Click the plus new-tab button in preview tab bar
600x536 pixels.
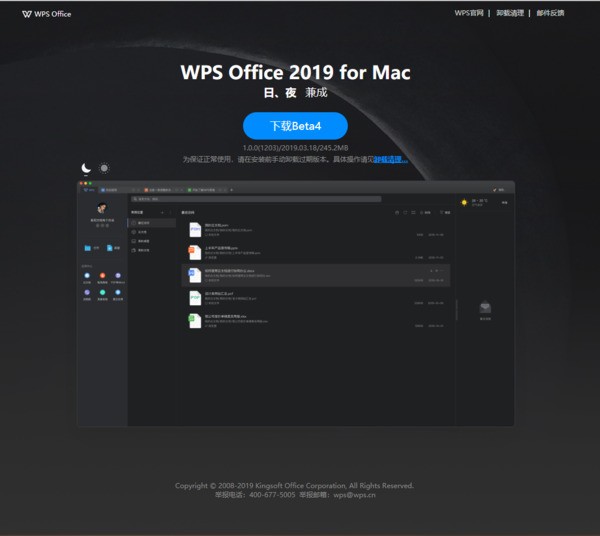232,190
